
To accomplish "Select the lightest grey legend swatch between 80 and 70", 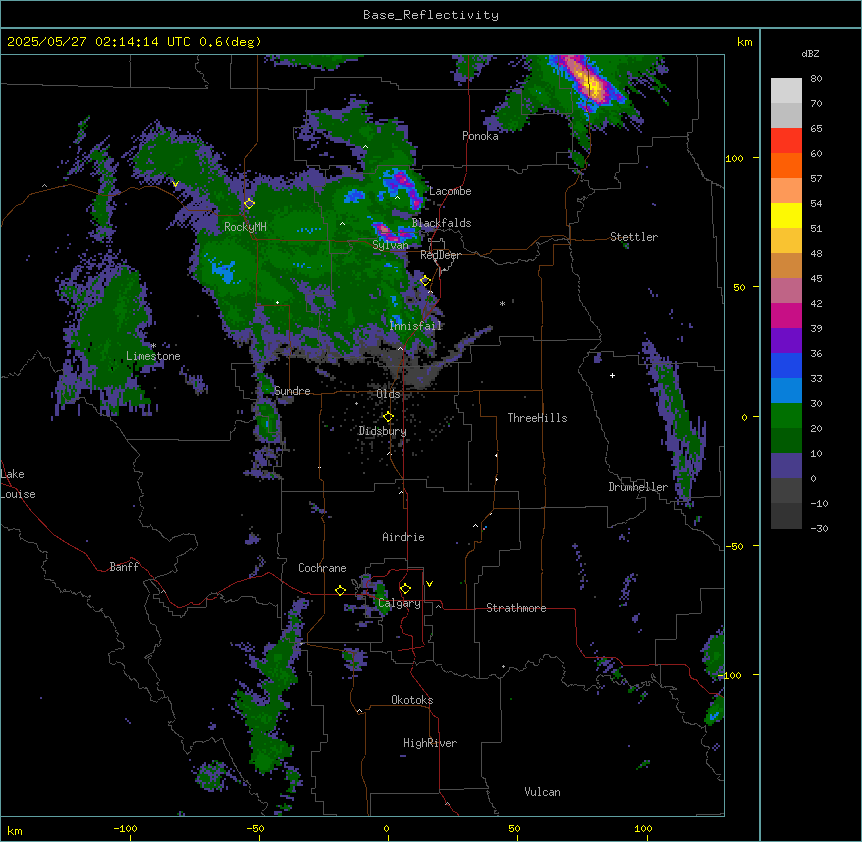I will pos(786,91).
